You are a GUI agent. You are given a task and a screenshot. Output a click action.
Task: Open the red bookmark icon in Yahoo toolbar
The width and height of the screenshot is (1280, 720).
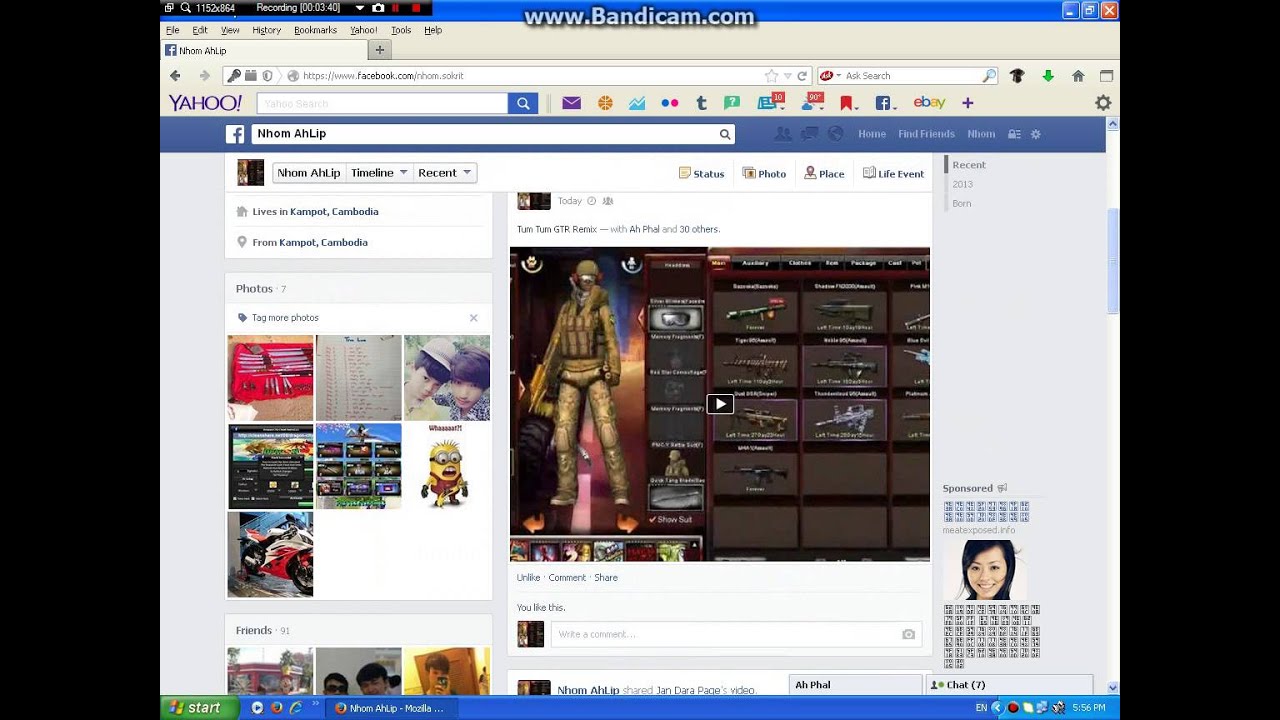[848, 103]
